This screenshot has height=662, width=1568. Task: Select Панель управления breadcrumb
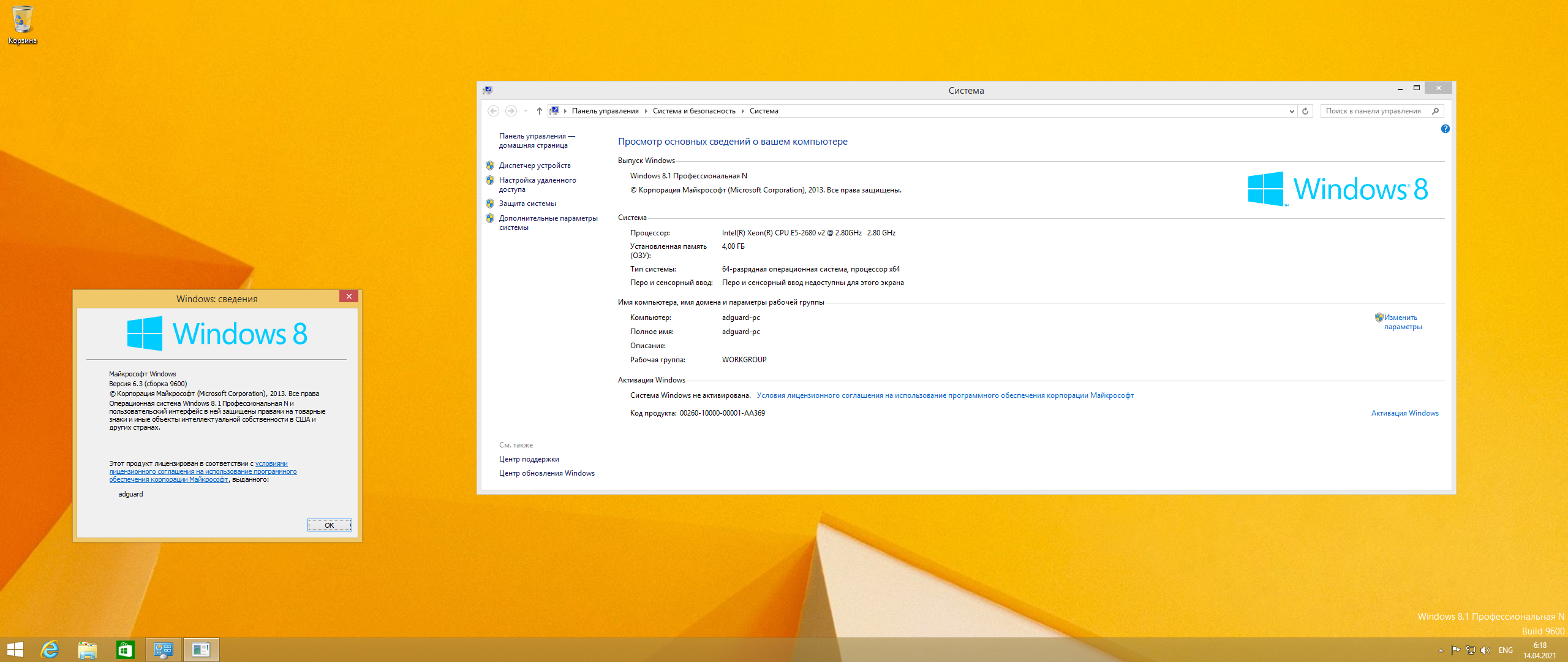605,111
